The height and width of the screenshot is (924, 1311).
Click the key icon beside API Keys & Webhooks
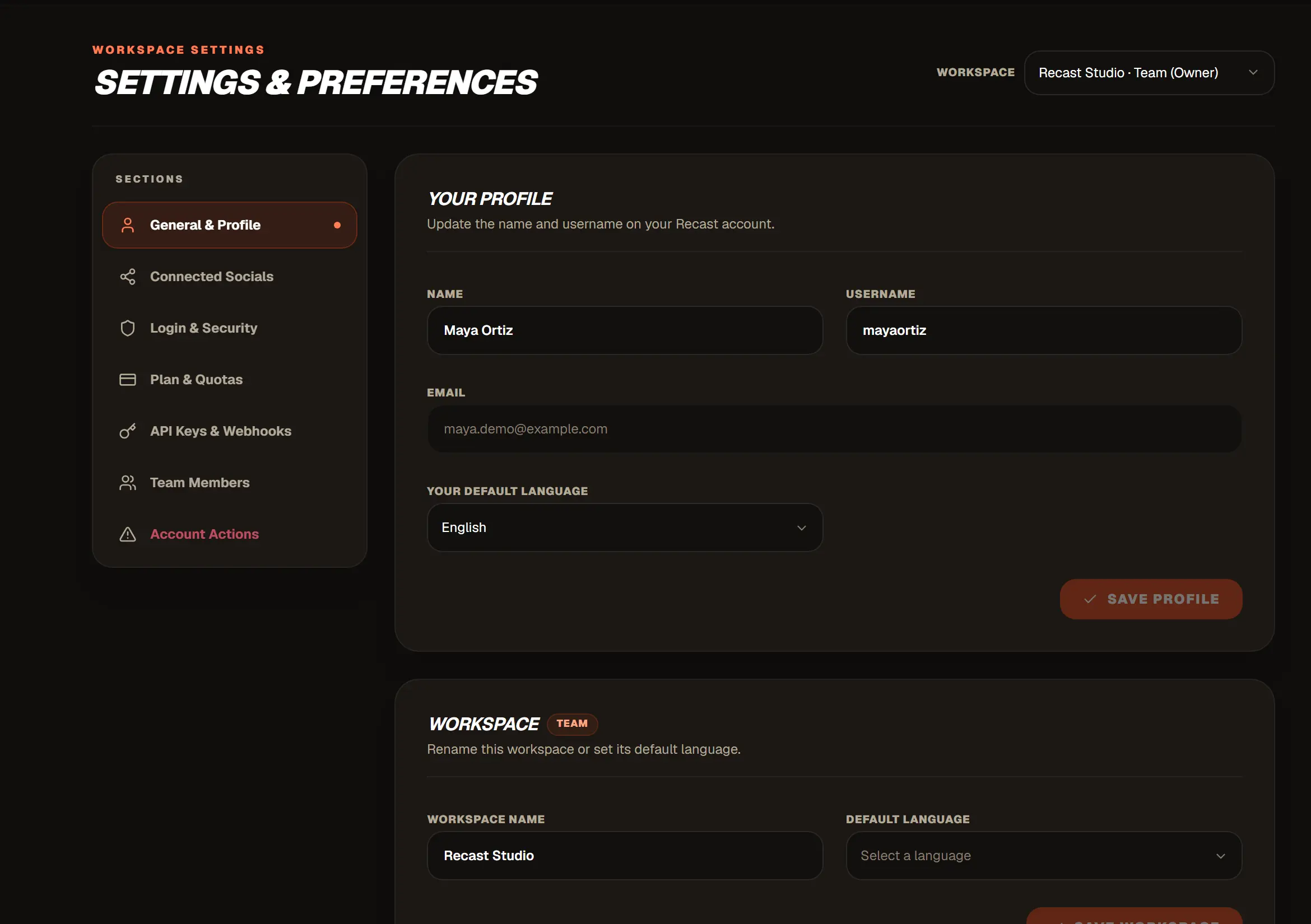tap(127, 431)
